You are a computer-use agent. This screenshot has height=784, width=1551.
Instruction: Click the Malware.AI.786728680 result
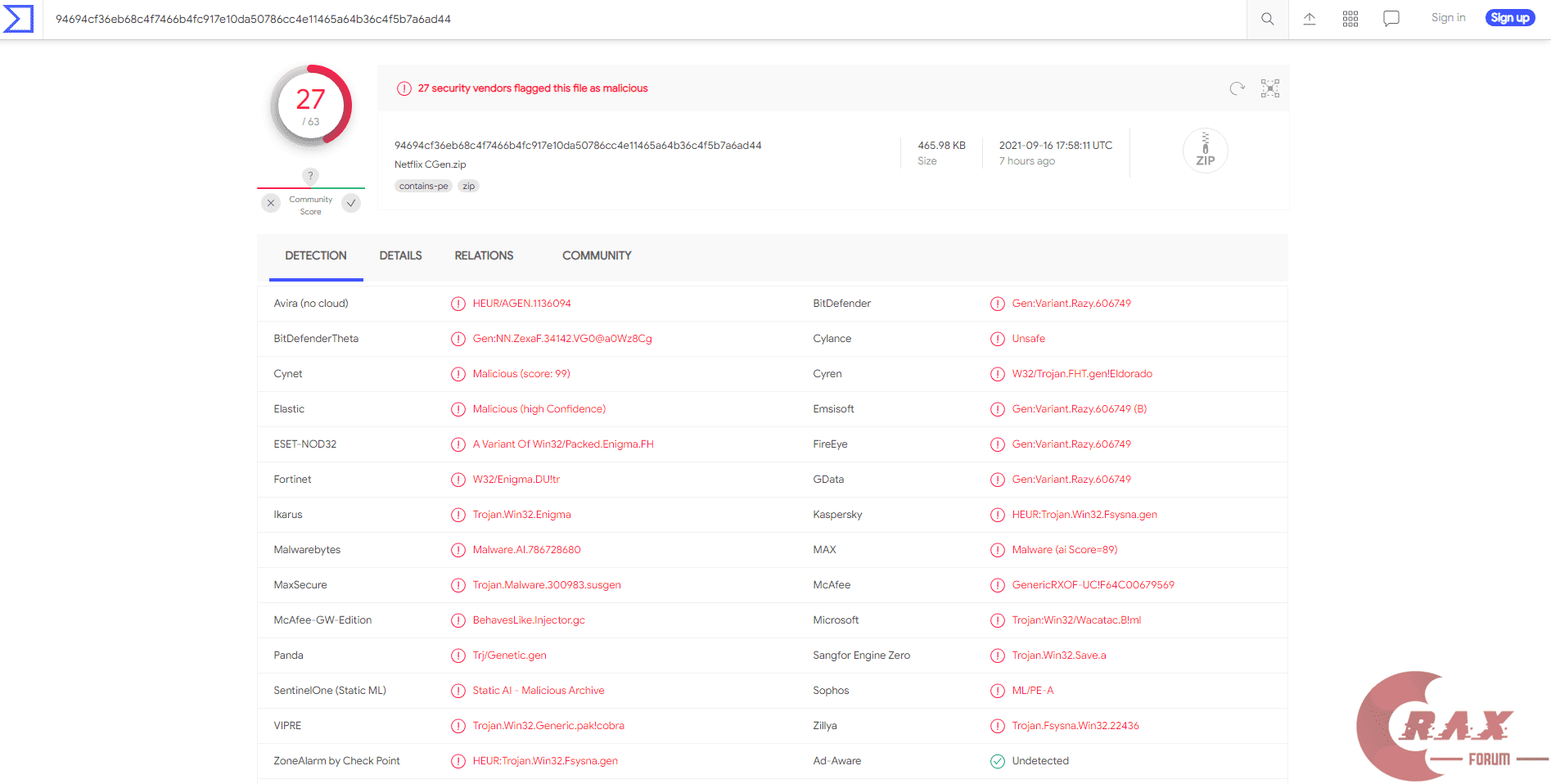(526, 550)
